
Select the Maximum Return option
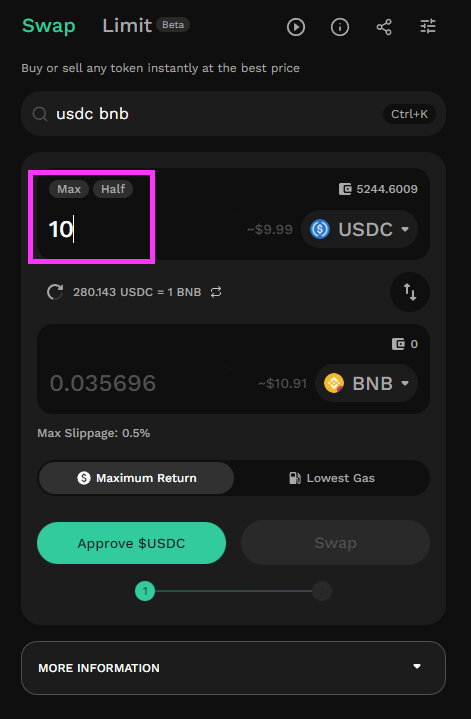[136, 478]
